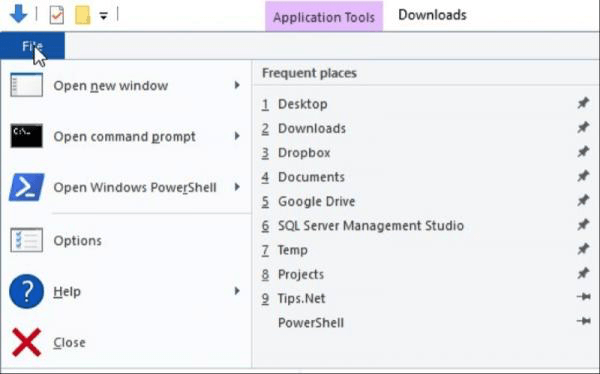The width and height of the screenshot is (600, 374).
Task: Click the Open new window icon
Action: pos(26,85)
